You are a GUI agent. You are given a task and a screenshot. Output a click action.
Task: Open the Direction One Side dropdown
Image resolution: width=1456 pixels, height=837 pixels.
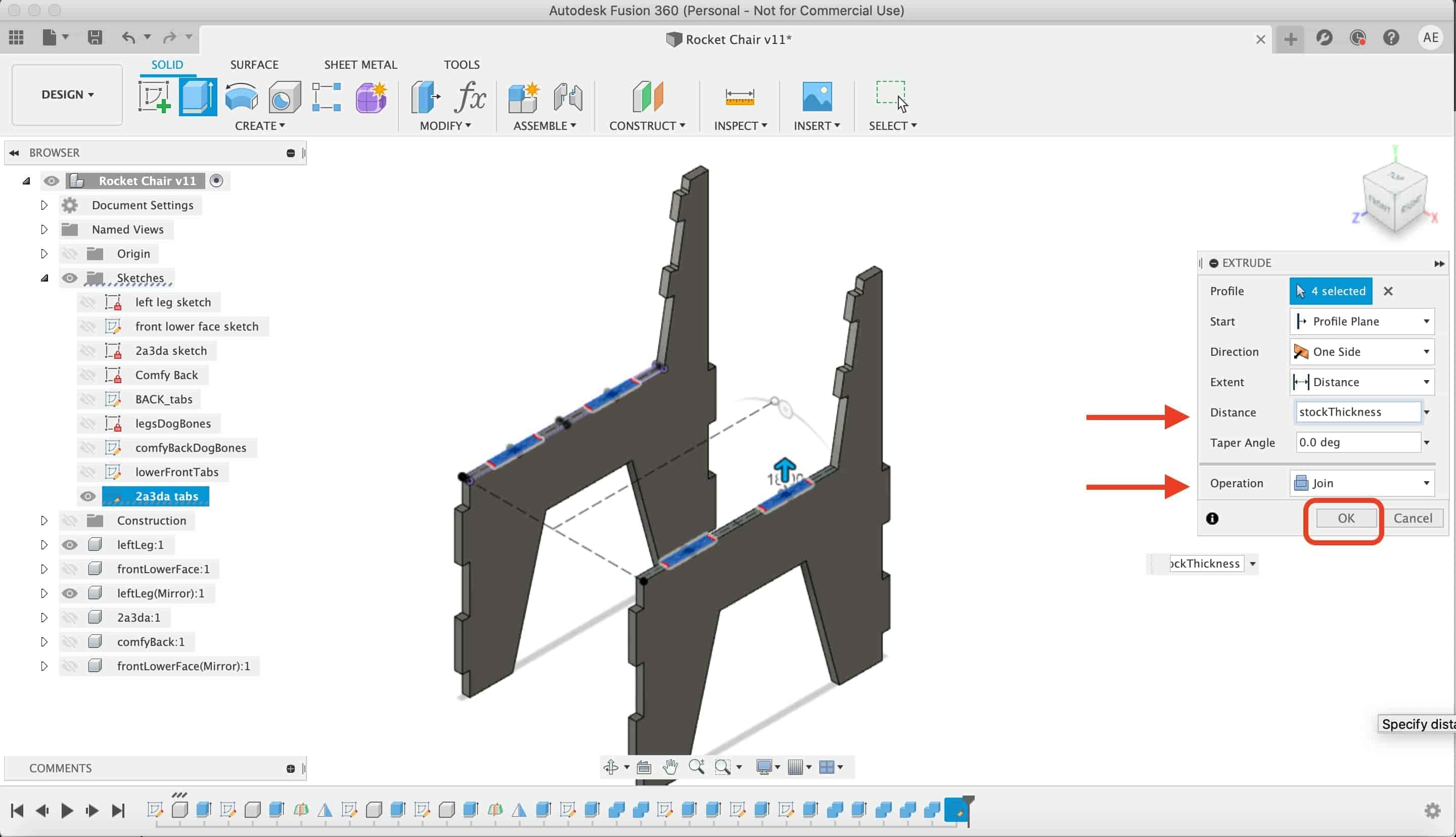point(1362,352)
